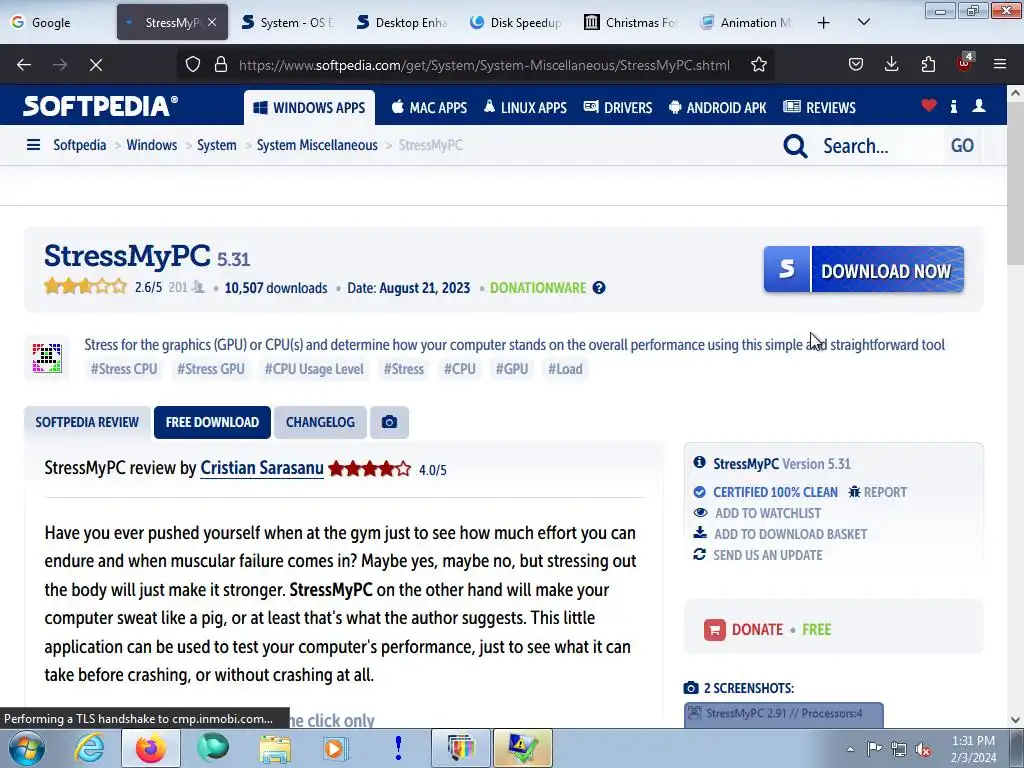Image resolution: width=1024 pixels, height=768 pixels.
Task: Select the #Stress GPU tag
Action: 211,369
